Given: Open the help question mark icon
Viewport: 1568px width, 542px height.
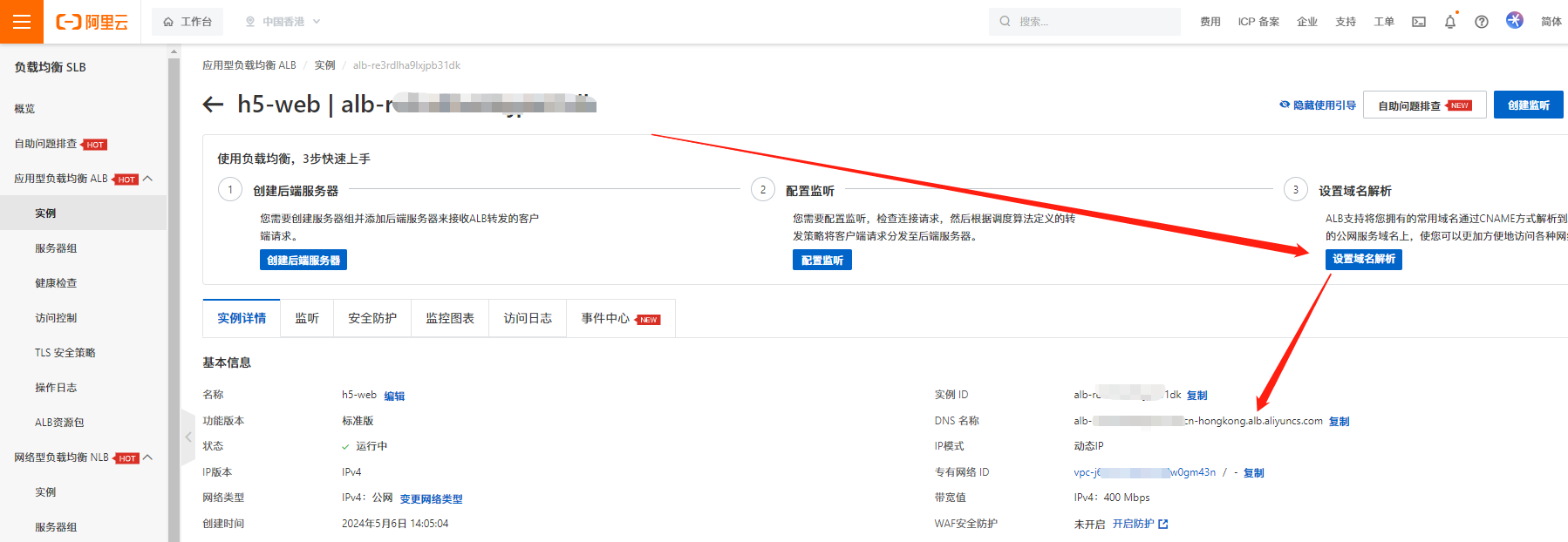Looking at the screenshot, I should [1482, 22].
